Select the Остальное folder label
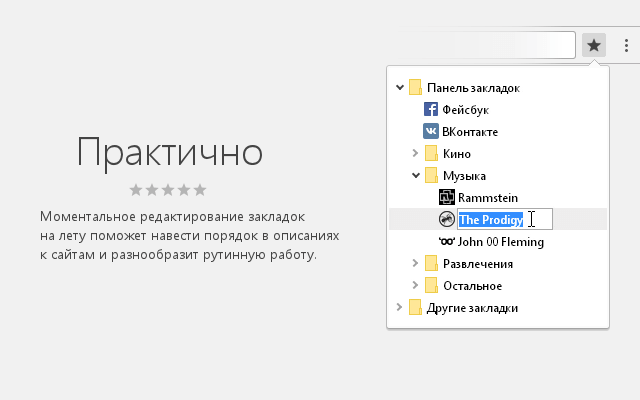Screen dimensions: 640x400 (x=473, y=286)
